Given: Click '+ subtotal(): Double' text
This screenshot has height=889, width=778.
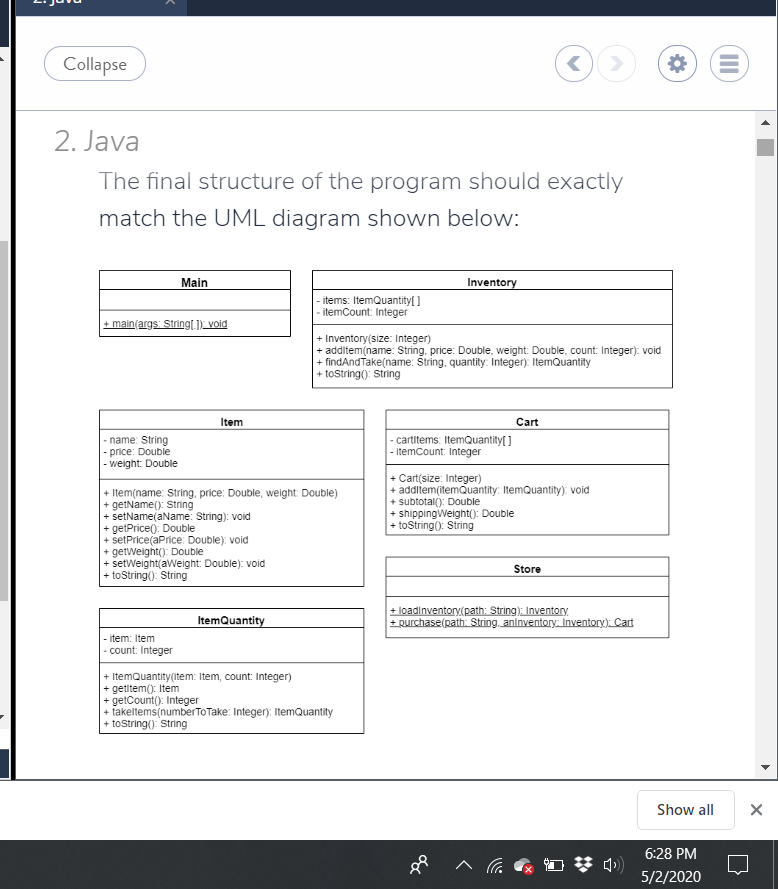Looking at the screenshot, I should (435, 502).
